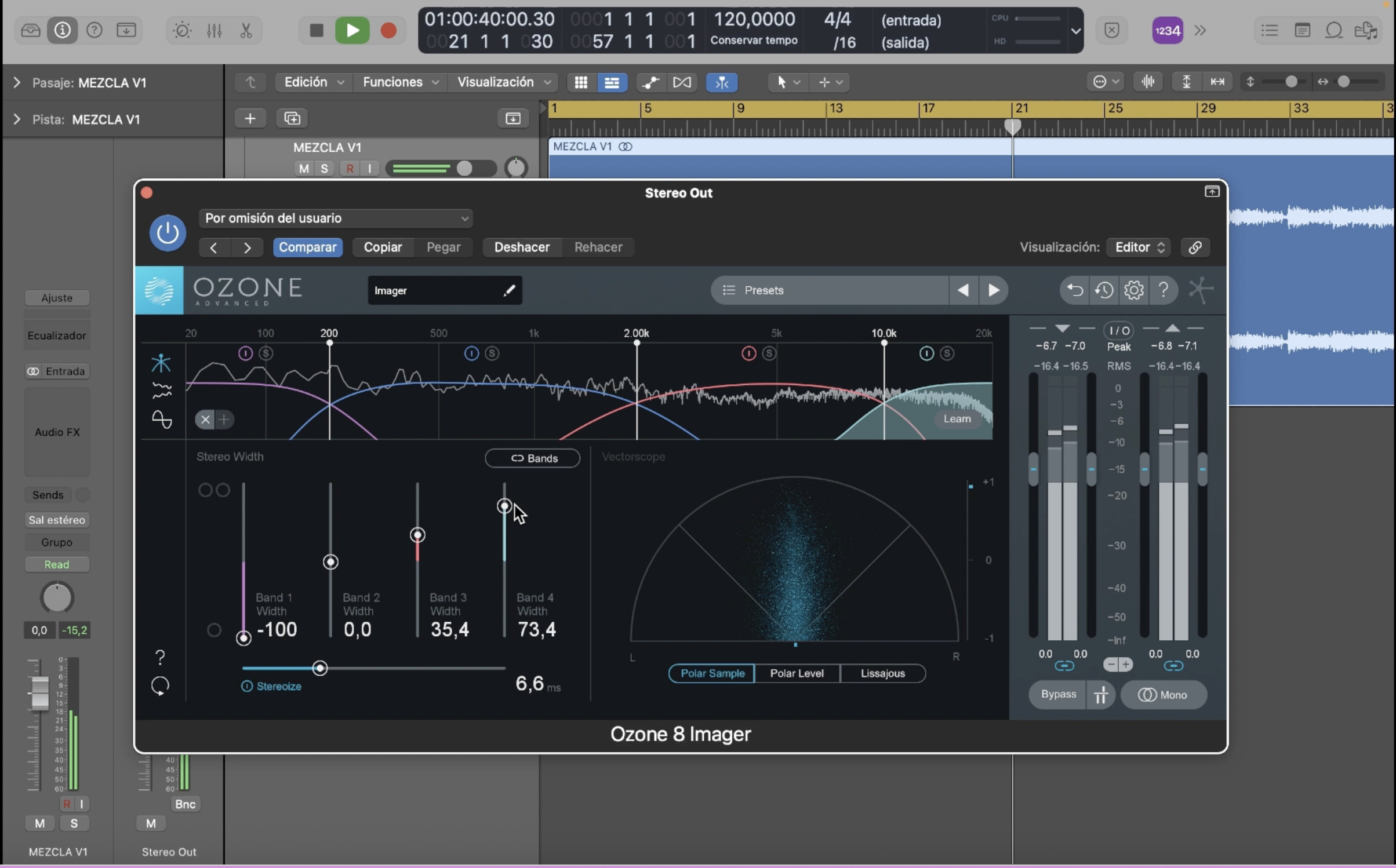Open the Visualización Editor dropdown
This screenshot has width=1396, height=868.
1139,247
